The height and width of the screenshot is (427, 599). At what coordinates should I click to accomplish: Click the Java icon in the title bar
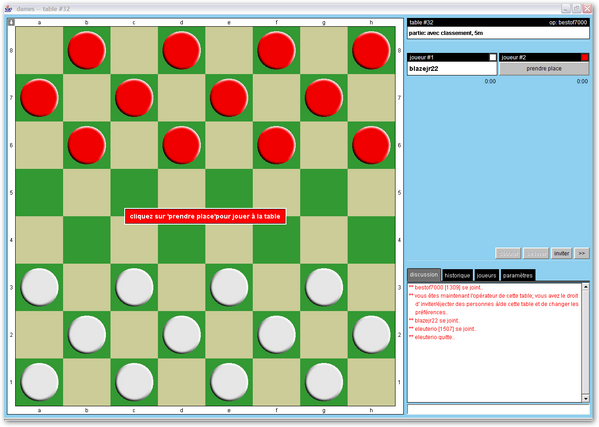click(9, 8)
